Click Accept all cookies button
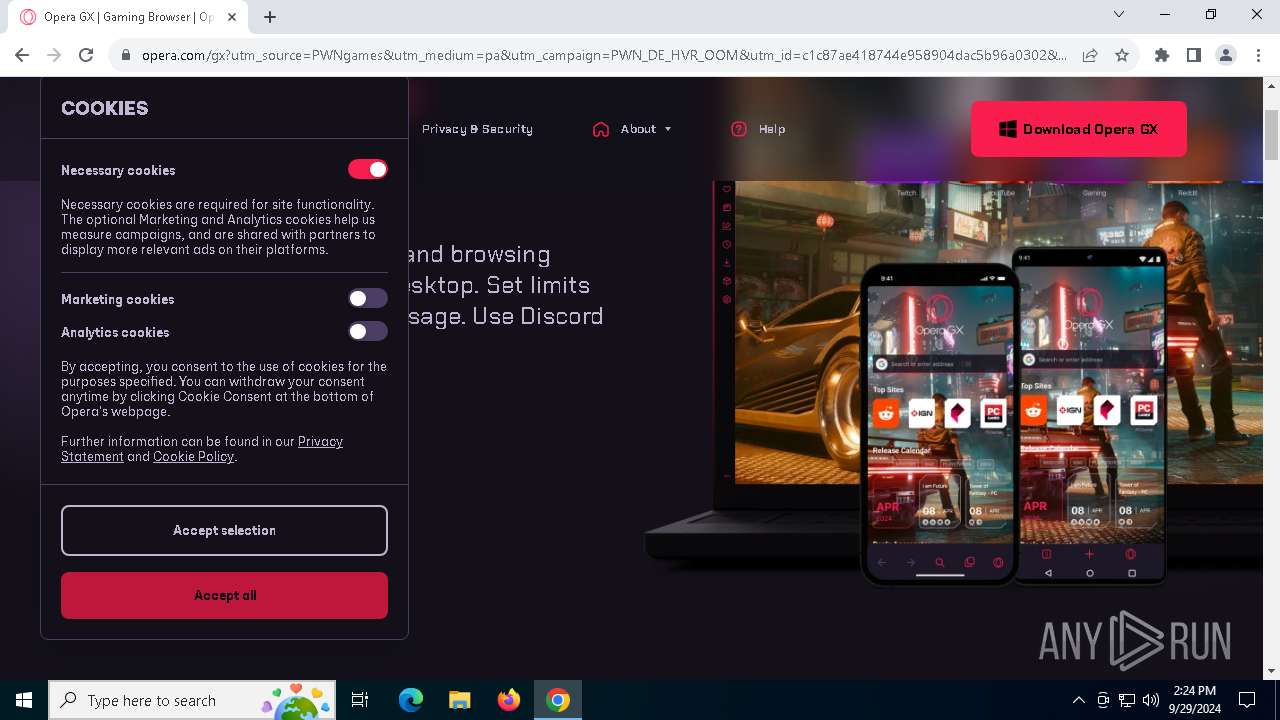This screenshot has width=1280, height=720. 224,595
